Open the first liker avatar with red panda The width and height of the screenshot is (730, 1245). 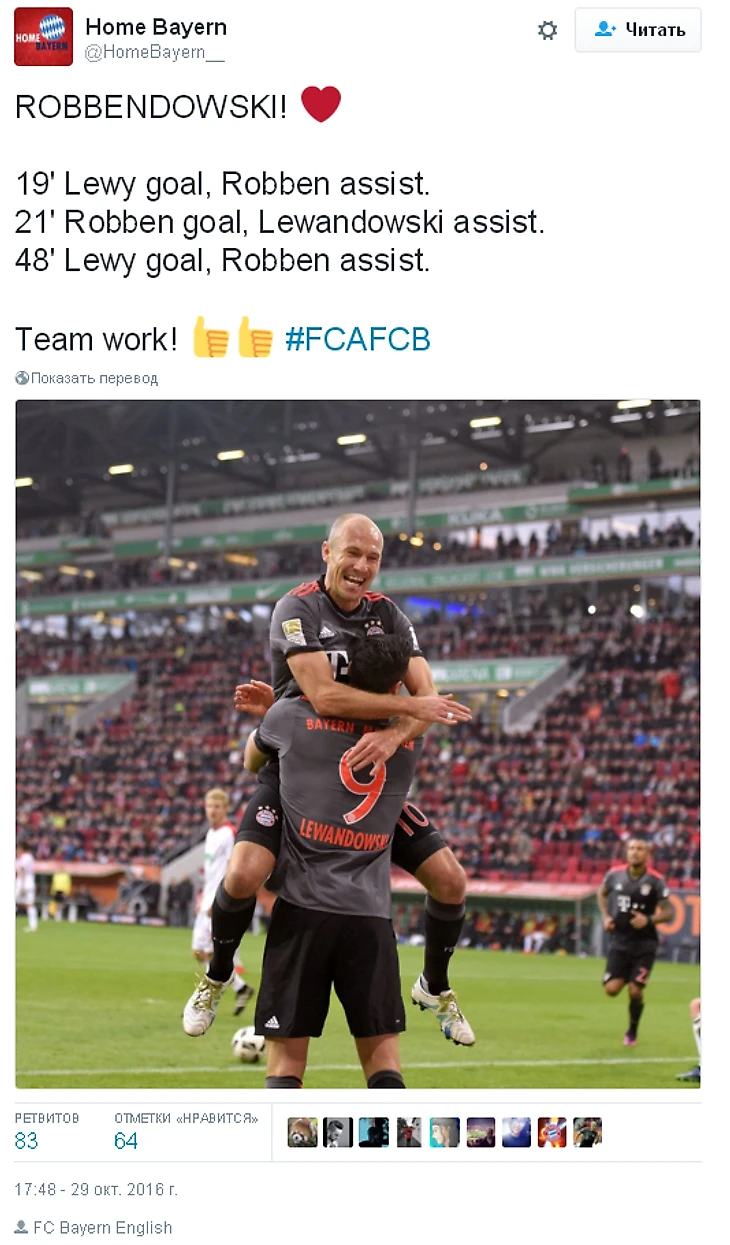[x=302, y=1132]
